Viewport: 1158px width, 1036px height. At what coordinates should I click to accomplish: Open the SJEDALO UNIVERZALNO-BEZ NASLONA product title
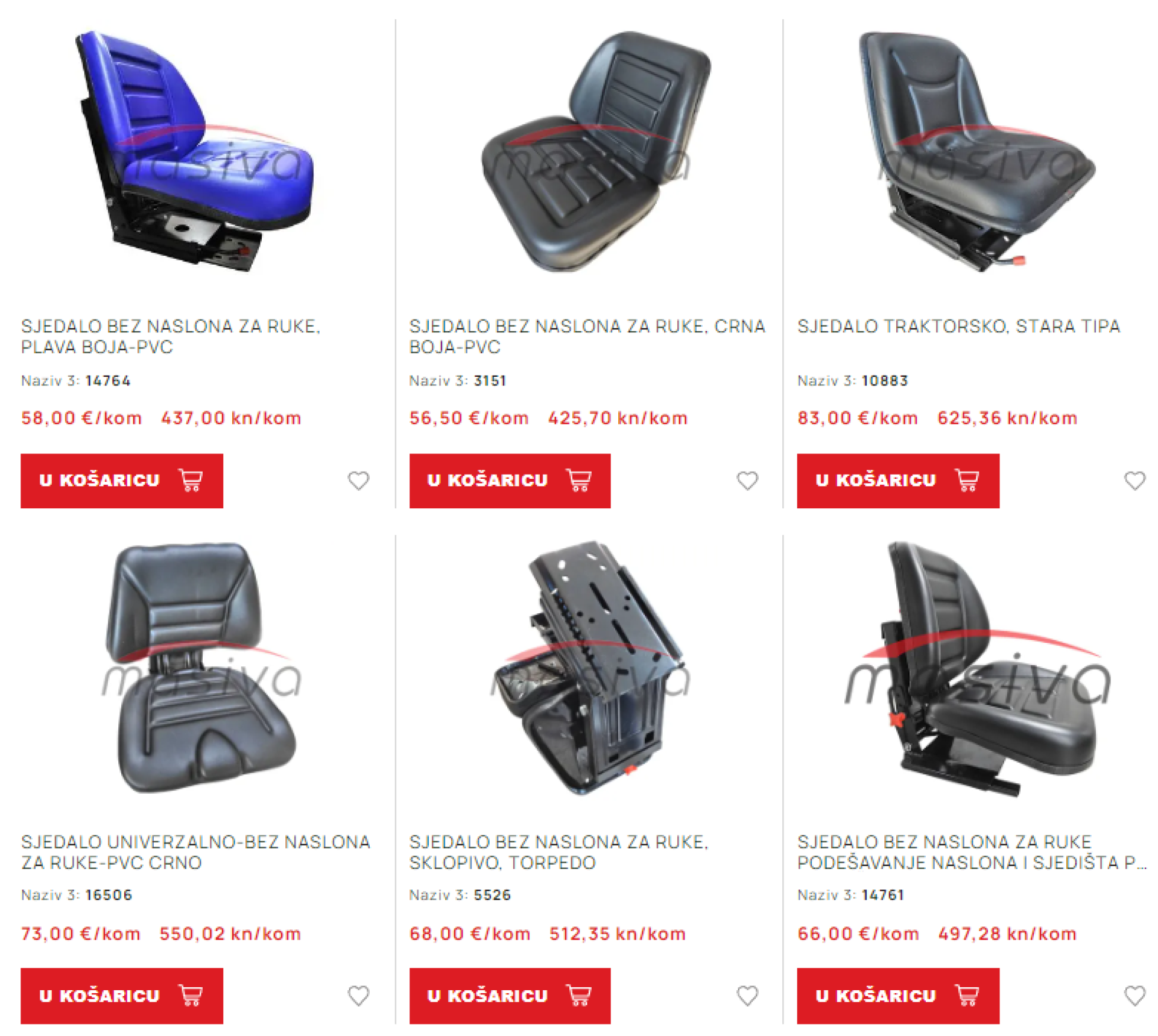(195, 851)
